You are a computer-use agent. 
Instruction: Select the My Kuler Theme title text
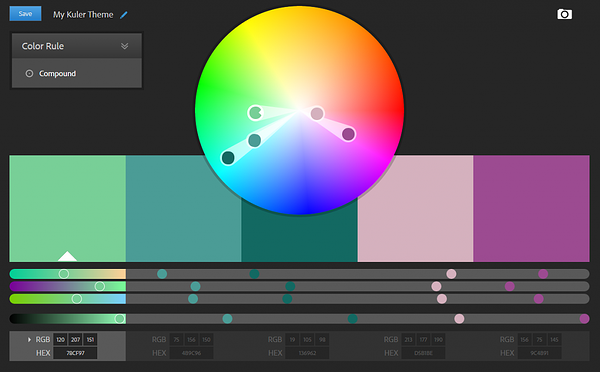(x=83, y=15)
